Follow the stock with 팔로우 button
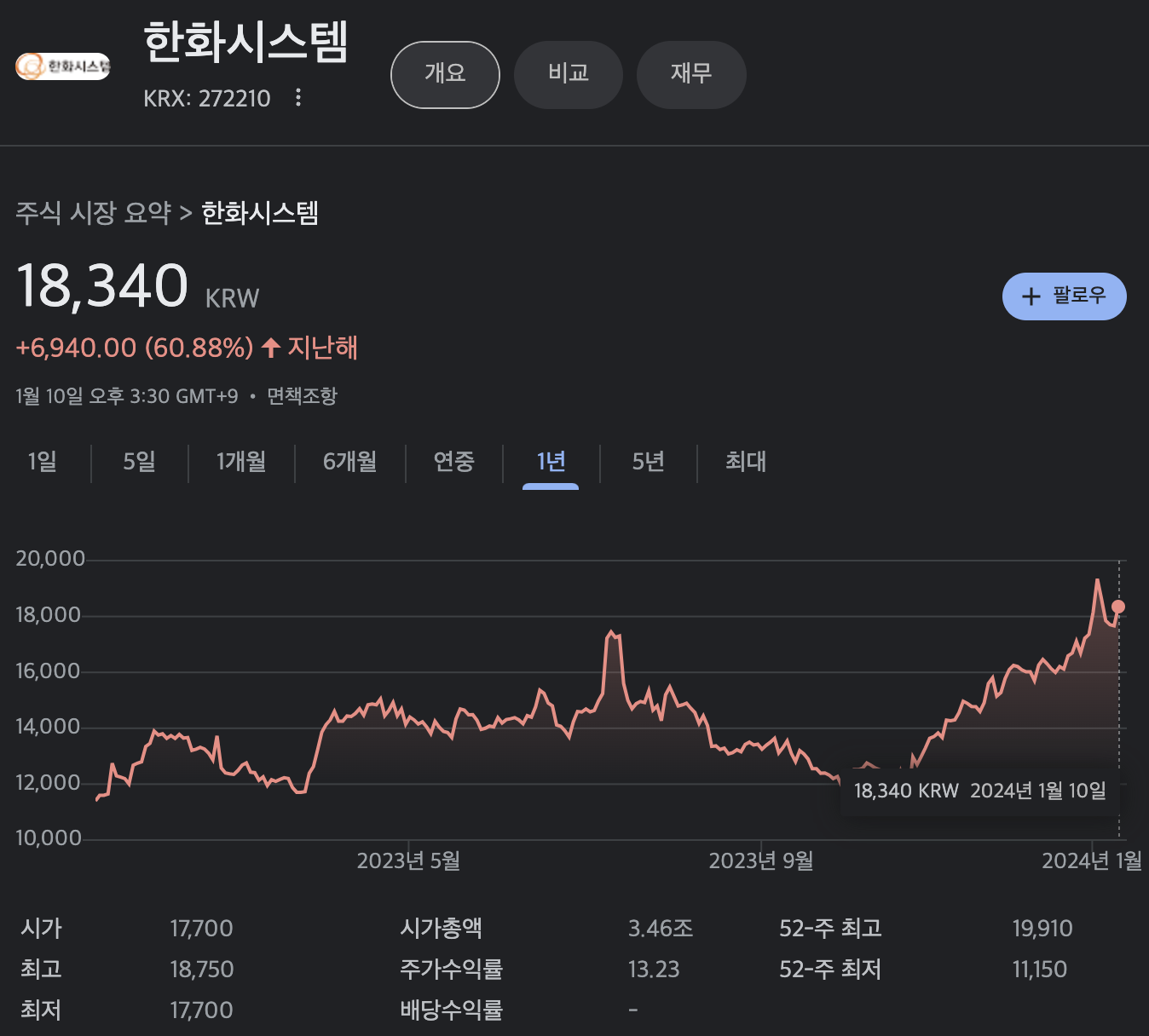Screen dimensions: 1149x1036 pyautogui.click(x=1064, y=296)
